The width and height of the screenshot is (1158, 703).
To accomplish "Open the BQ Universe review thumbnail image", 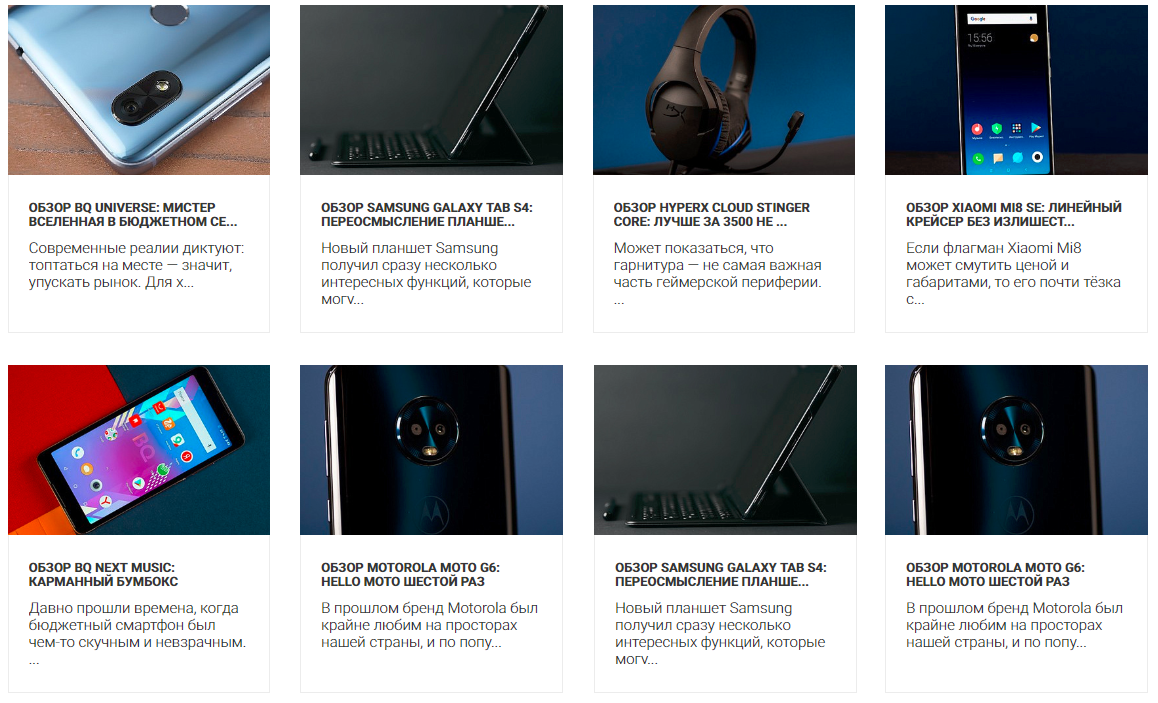I will coord(139,89).
